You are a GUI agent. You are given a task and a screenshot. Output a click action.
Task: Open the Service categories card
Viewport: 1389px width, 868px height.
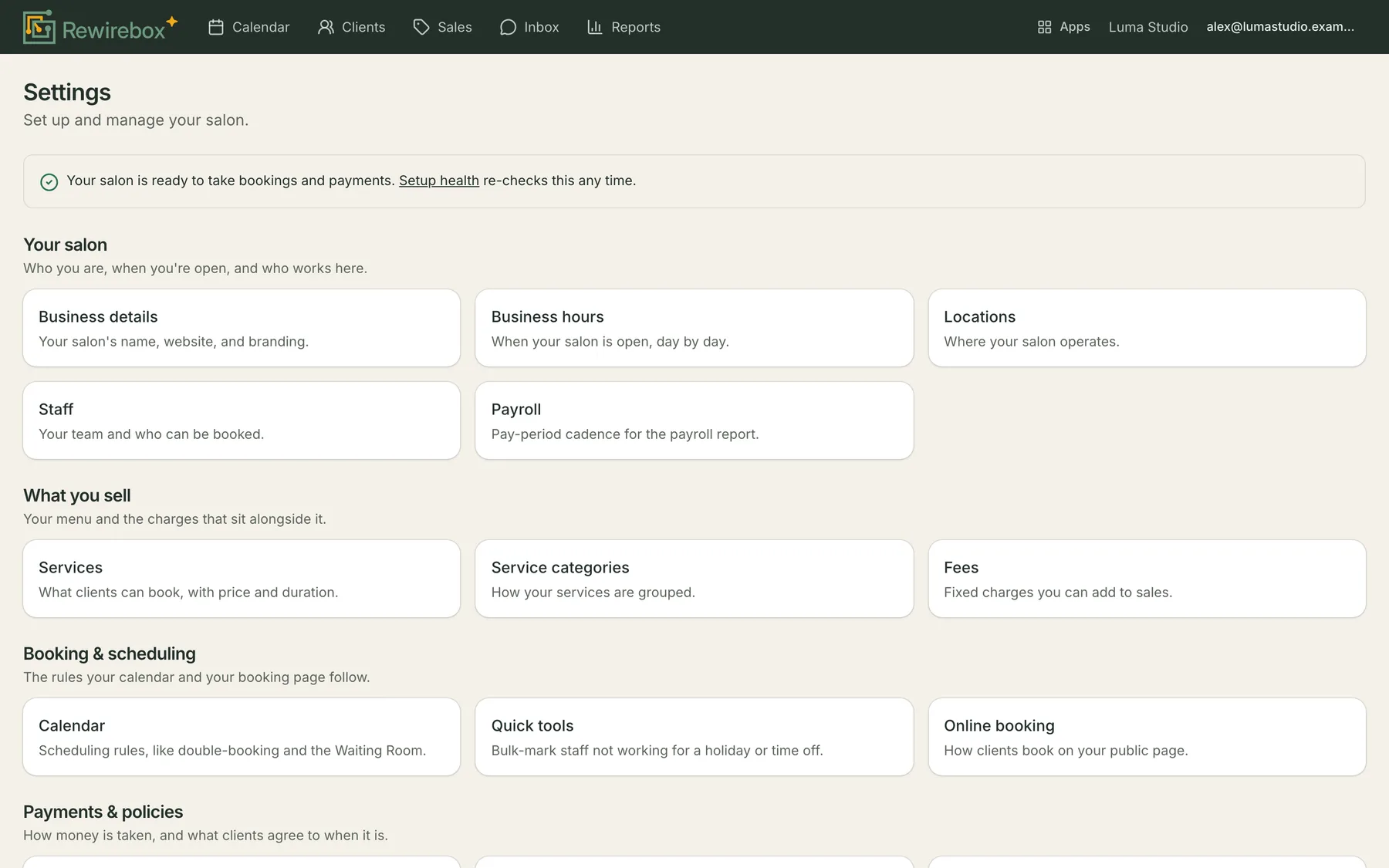click(694, 579)
